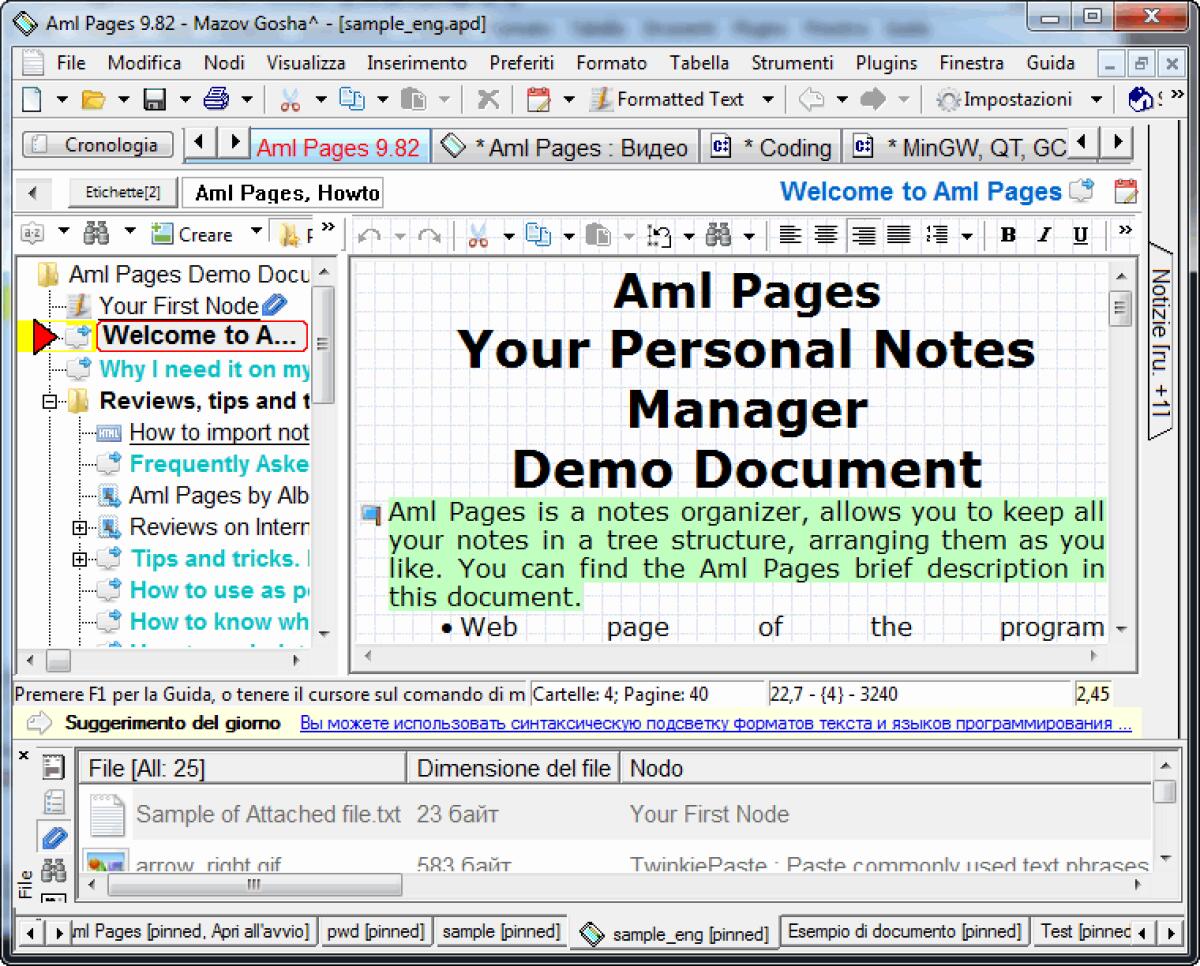Image resolution: width=1200 pixels, height=966 pixels.
Task: Click the Cronologia button
Action: [96, 145]
